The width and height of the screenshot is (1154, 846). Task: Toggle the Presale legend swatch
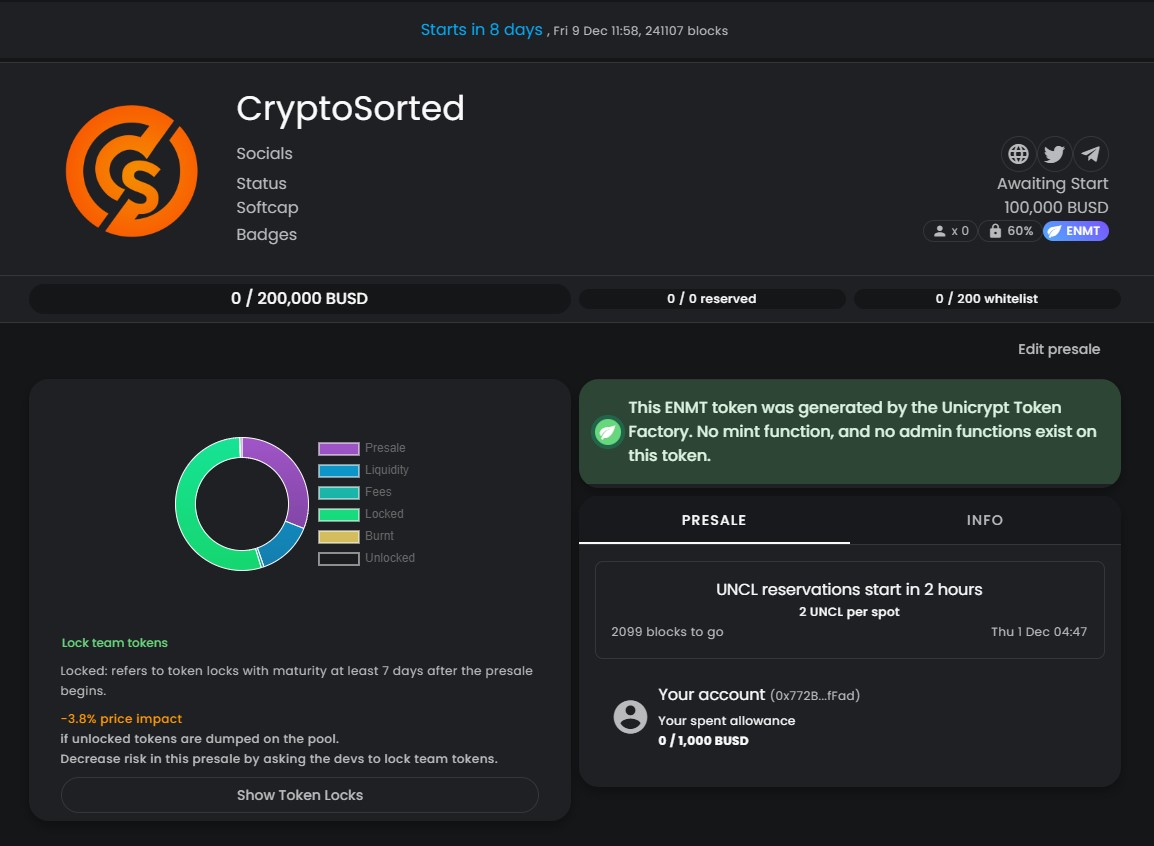[339, 448]
